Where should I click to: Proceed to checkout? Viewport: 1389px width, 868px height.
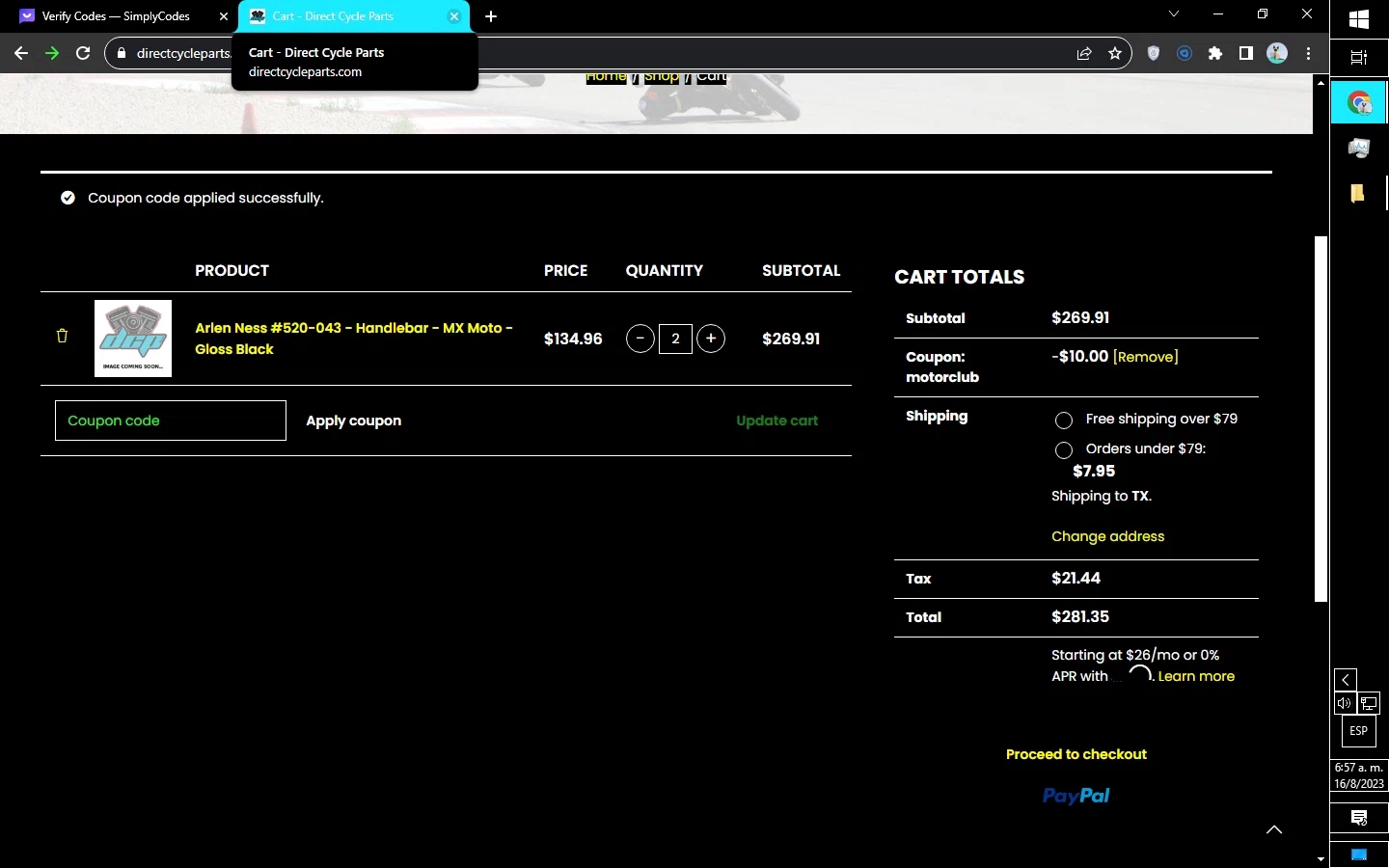[1076, 754]
